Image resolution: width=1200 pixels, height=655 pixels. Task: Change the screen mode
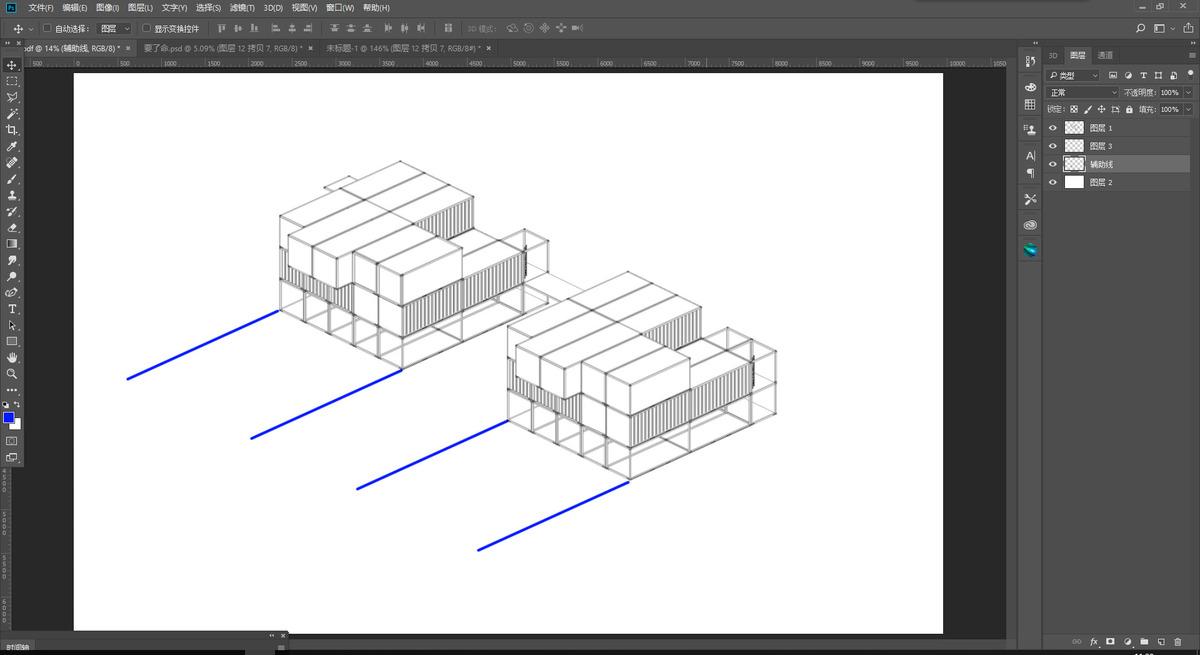[x=12, y=457]
